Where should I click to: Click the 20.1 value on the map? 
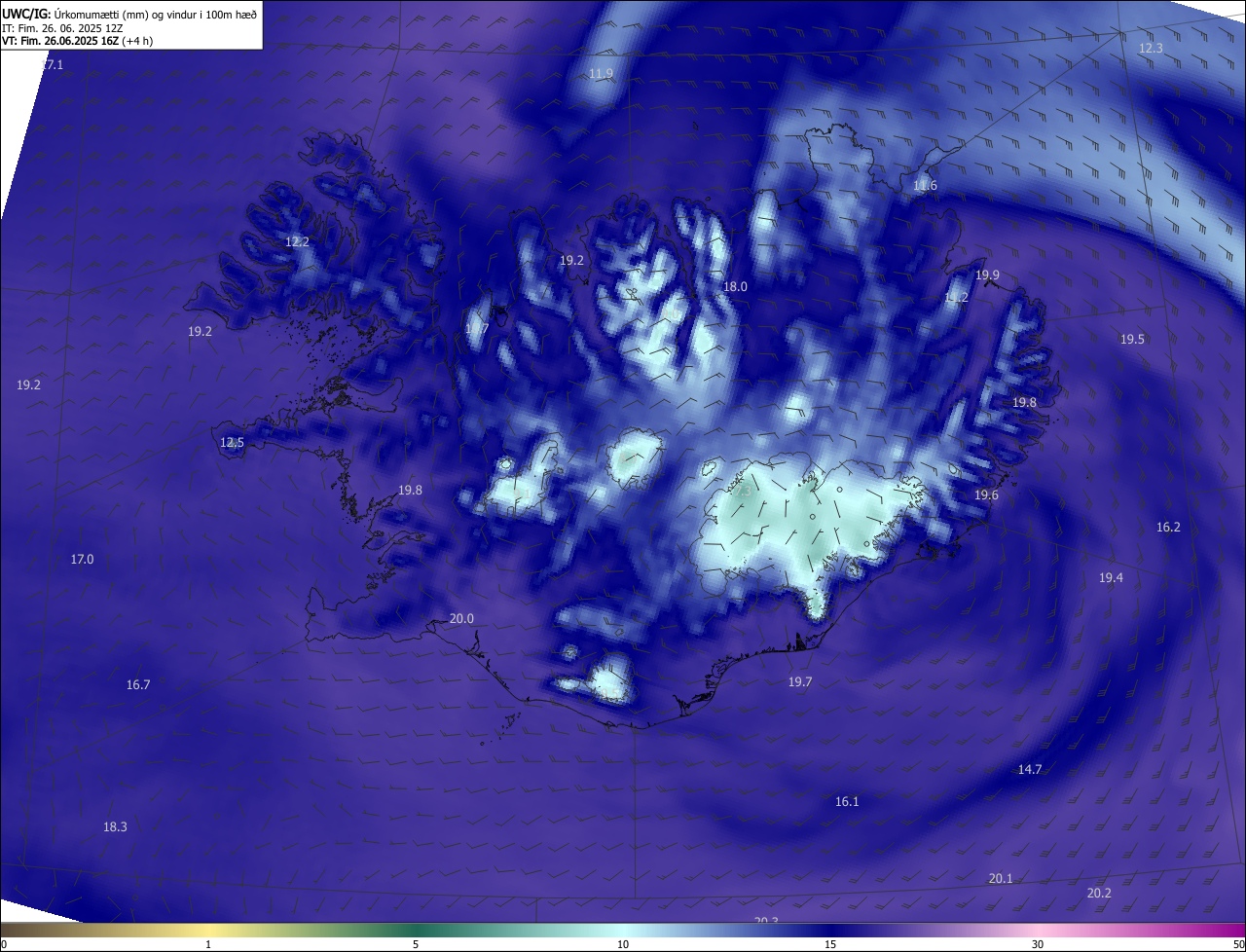click(x=1001, y=878)
